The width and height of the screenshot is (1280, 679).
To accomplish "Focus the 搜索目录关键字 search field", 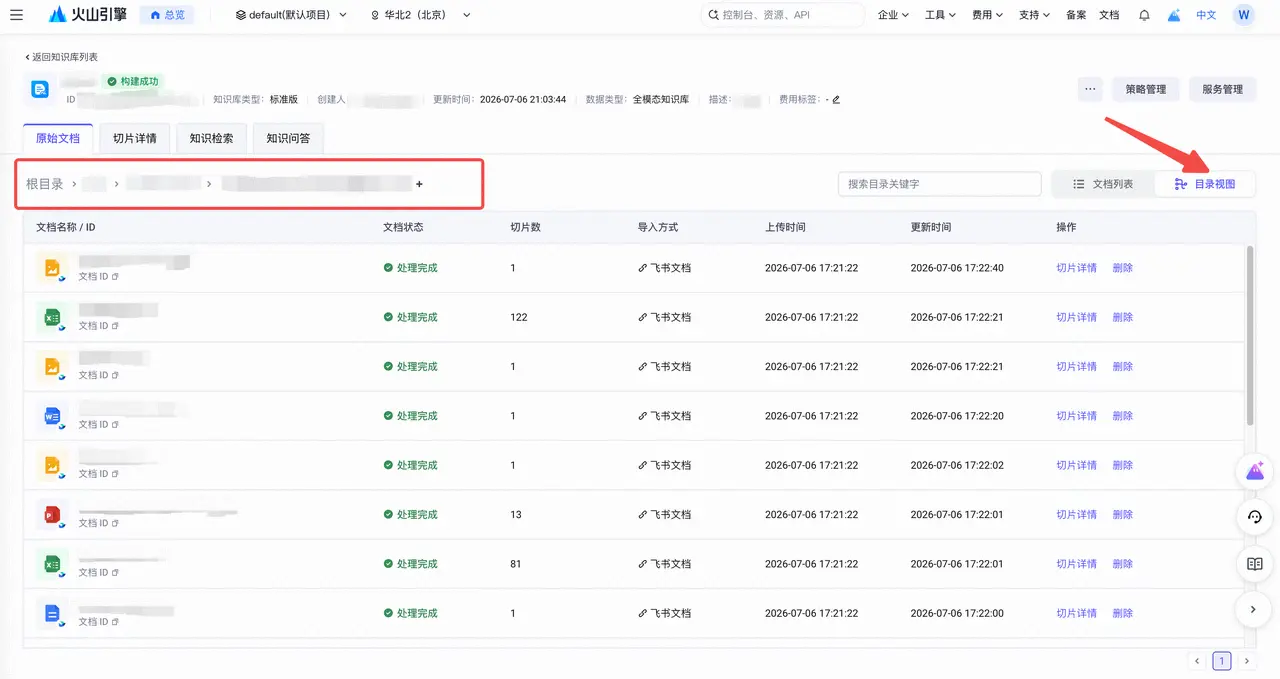I will (x=940, y=184).
